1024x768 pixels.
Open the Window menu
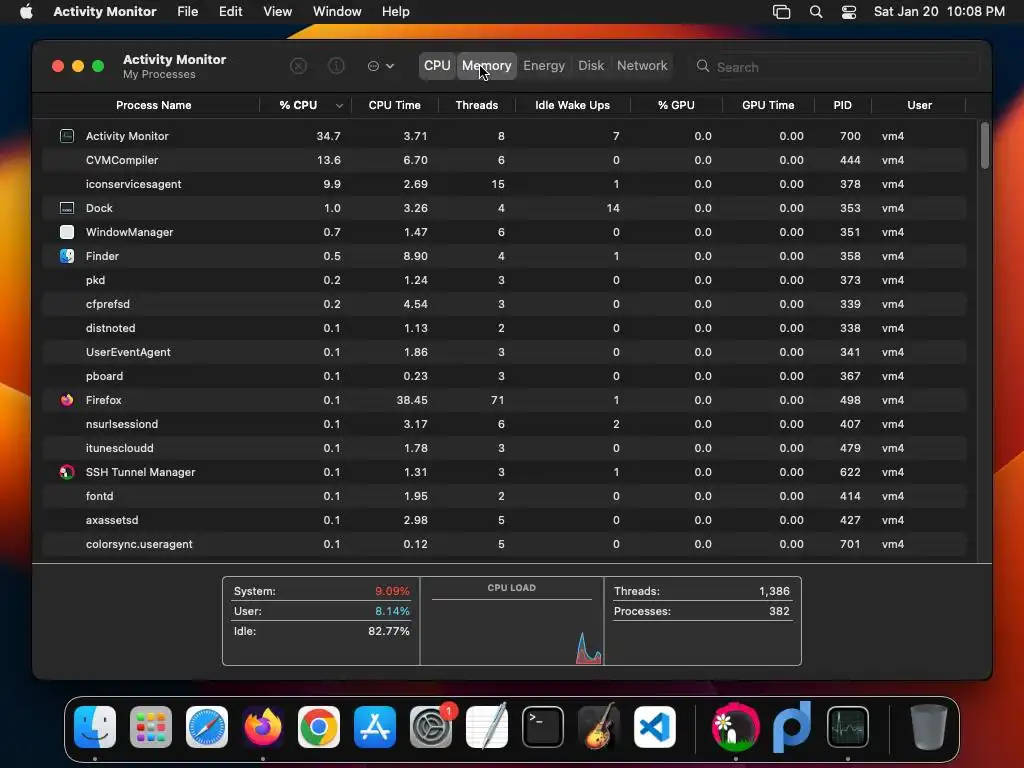coord(337,12)
